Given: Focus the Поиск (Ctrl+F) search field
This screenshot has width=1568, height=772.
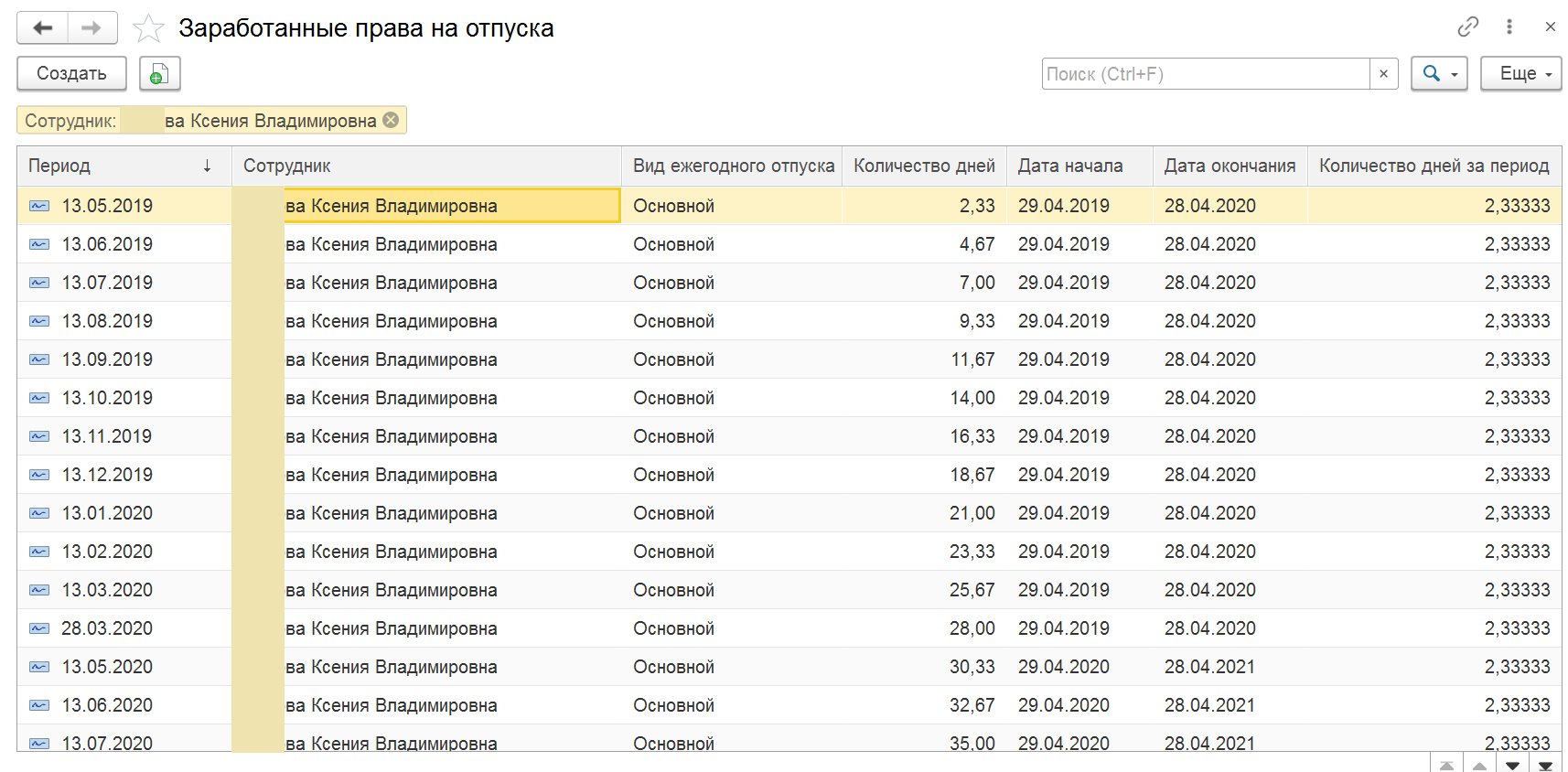Looking at the screenshot, I should click(x=1206, y=74).
